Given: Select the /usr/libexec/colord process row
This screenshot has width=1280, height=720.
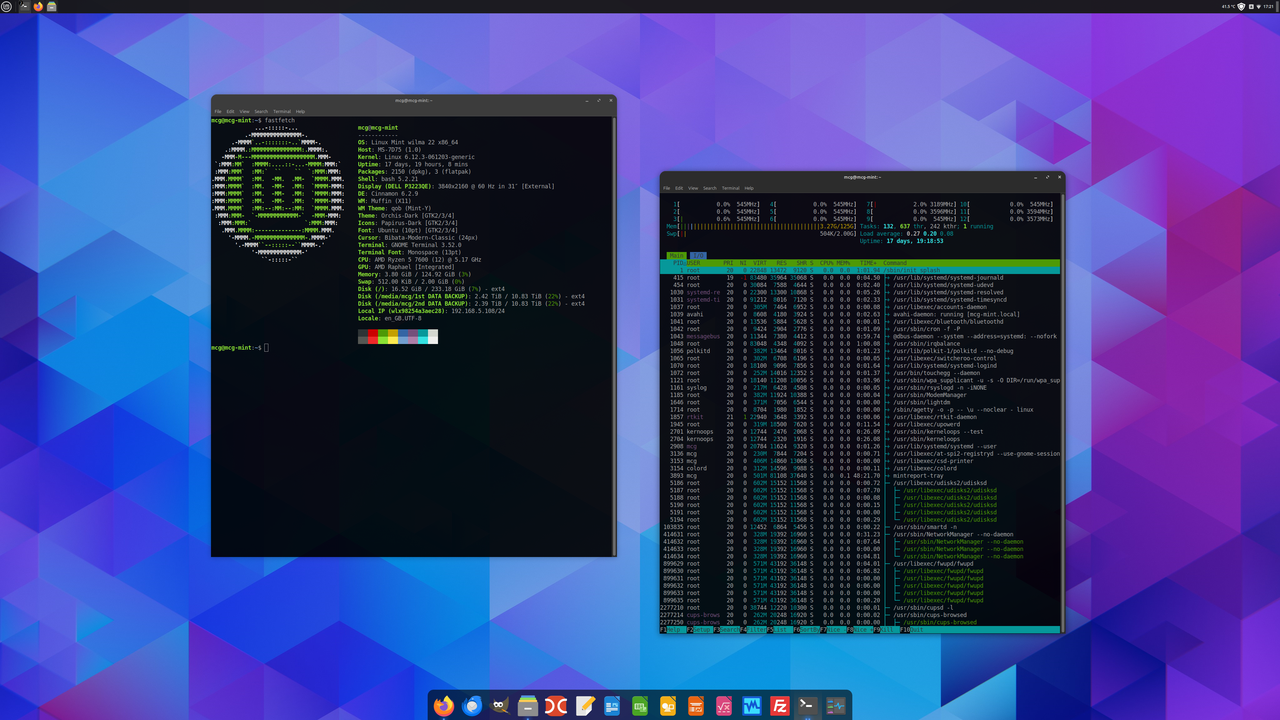Looking at the screenshot, I should (x=862, y=468).
